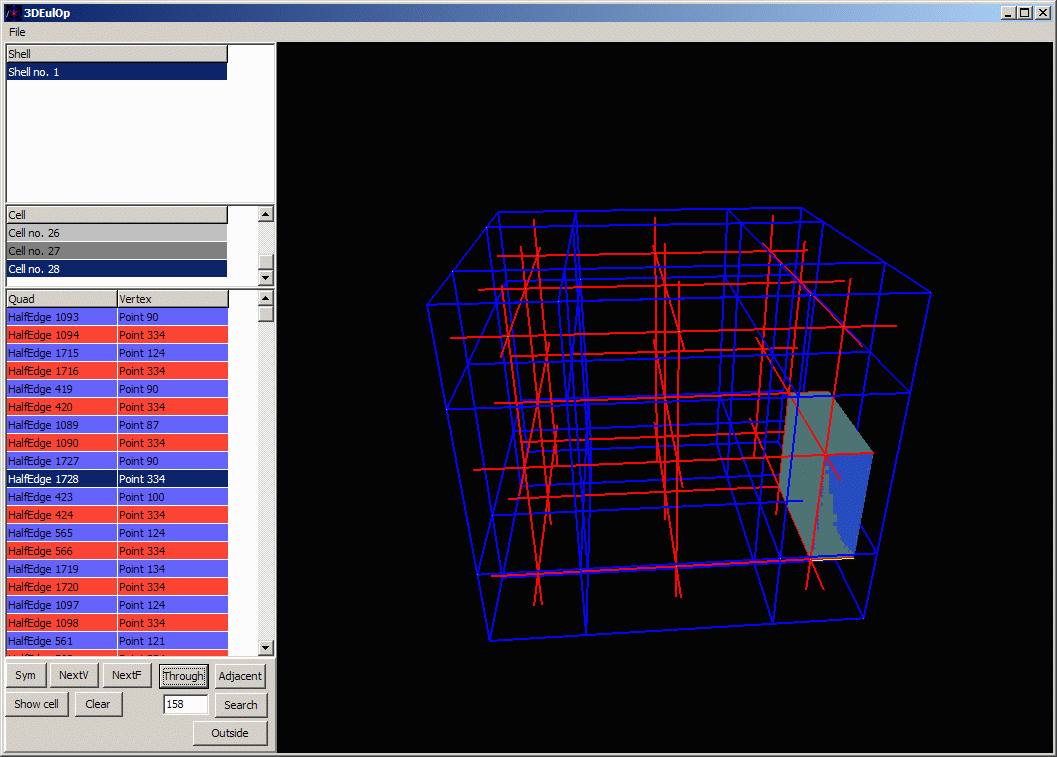Select HalfEdge 1093 row
The width and height of the screenshot is (1057, 757).
click(x=61, y=317)
